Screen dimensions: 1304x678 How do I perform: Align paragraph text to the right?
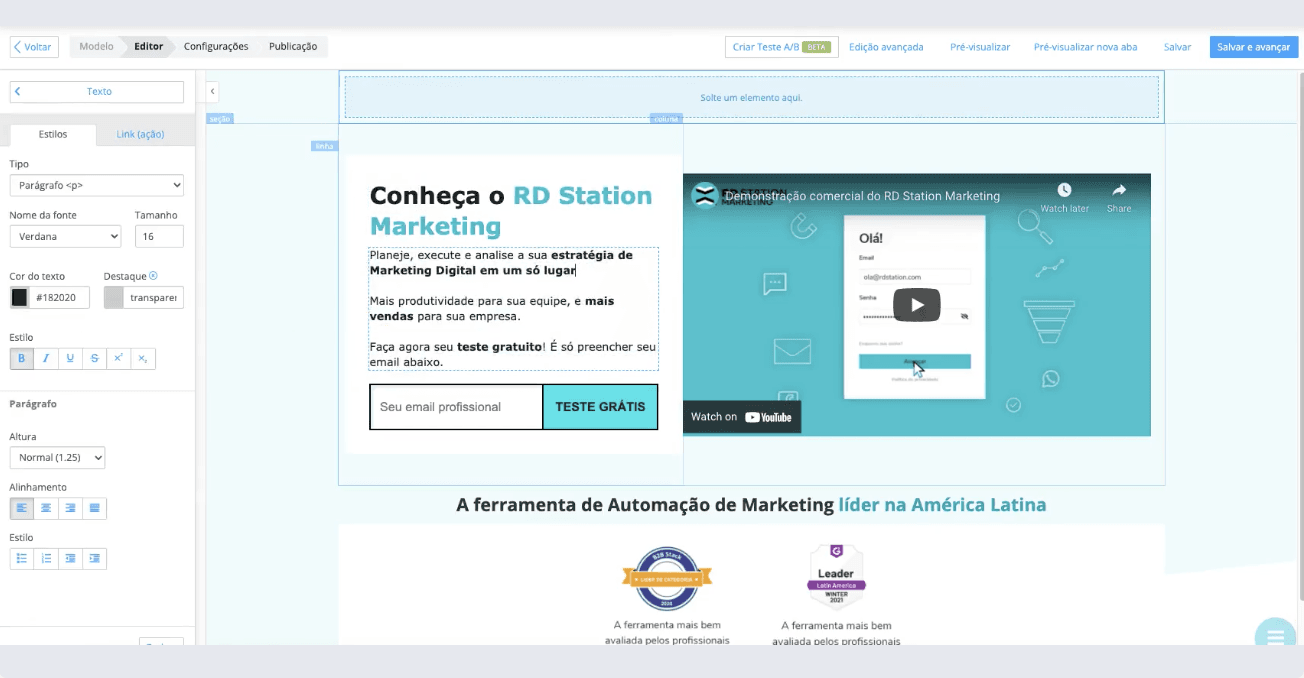(x=70, y=508)
